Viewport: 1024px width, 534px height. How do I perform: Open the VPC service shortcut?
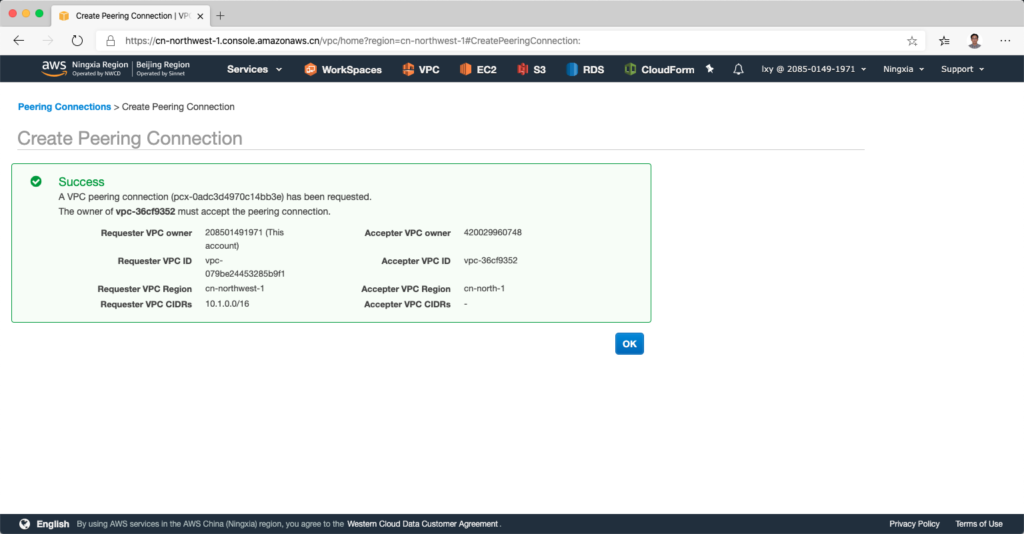click(420, 69)
